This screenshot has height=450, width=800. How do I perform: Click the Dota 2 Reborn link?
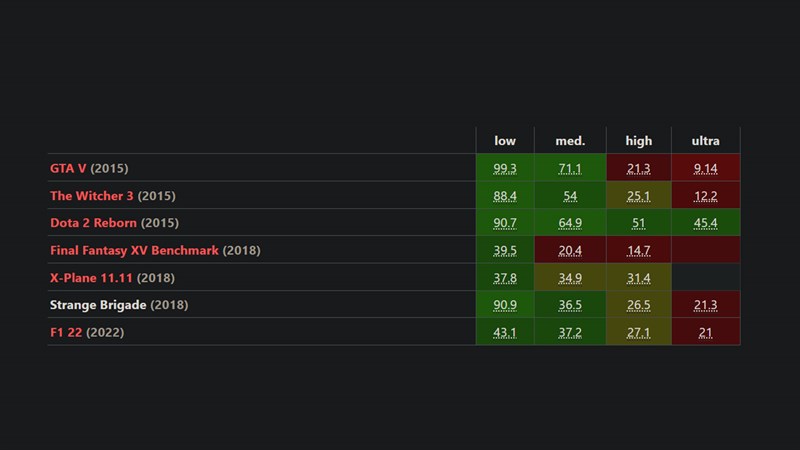pyautogui.click(x=94, y=223)
